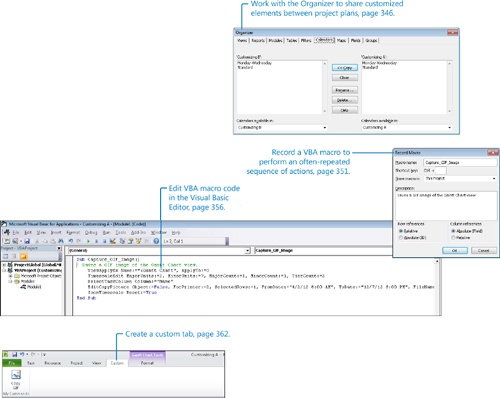The image size is (500, 398).
Task: Expand the Microsoft Project Objects folder
Action: [10, 276]
